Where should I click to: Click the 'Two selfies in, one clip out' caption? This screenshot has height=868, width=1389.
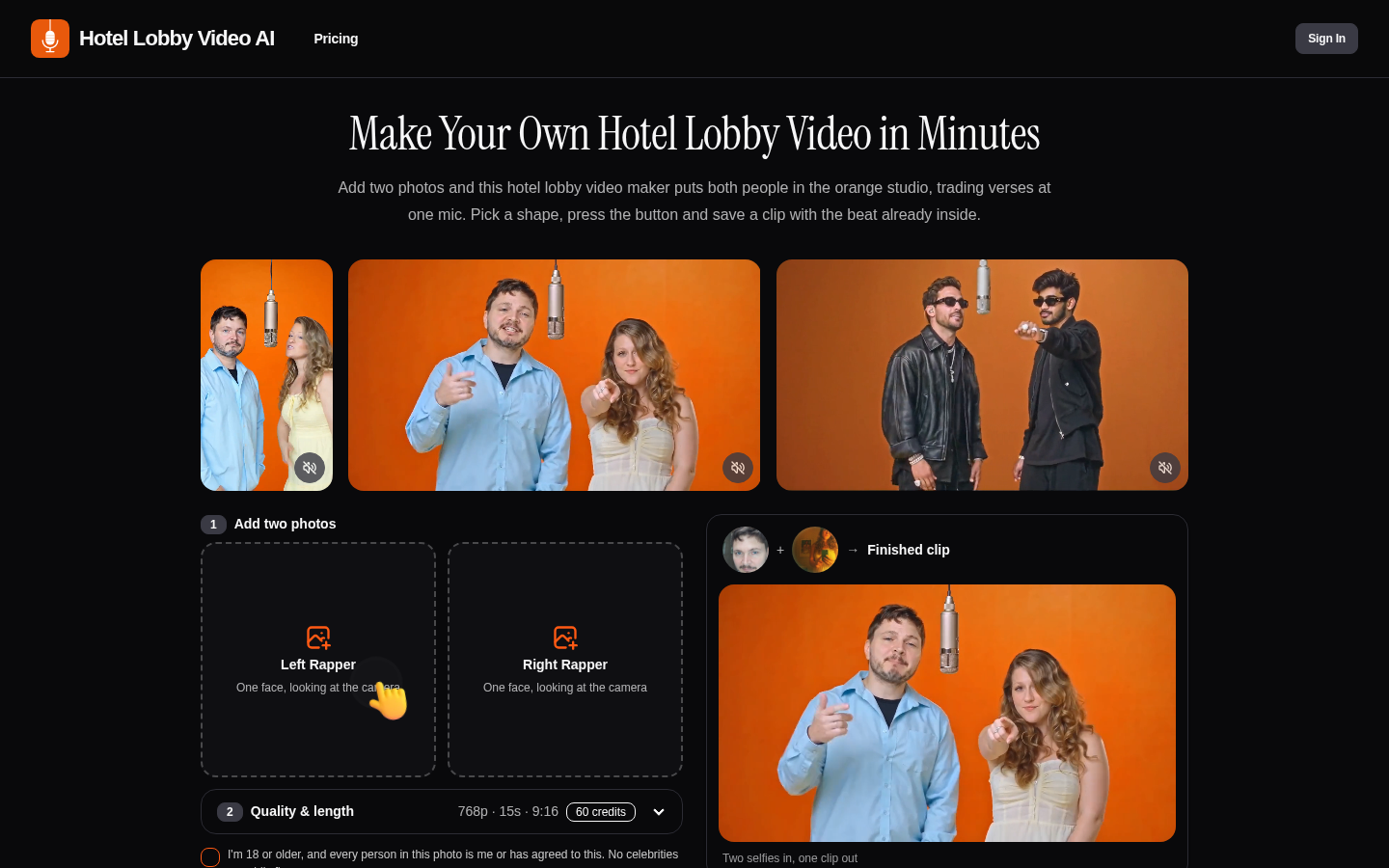pos(790,858)
